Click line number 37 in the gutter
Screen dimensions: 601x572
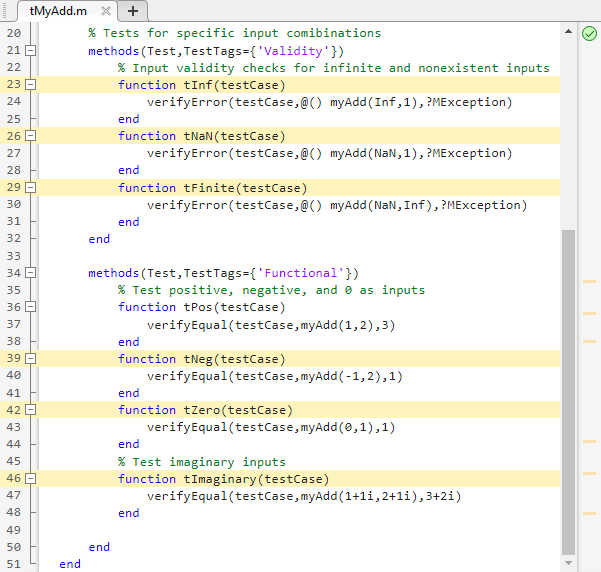tap(13, 325)
